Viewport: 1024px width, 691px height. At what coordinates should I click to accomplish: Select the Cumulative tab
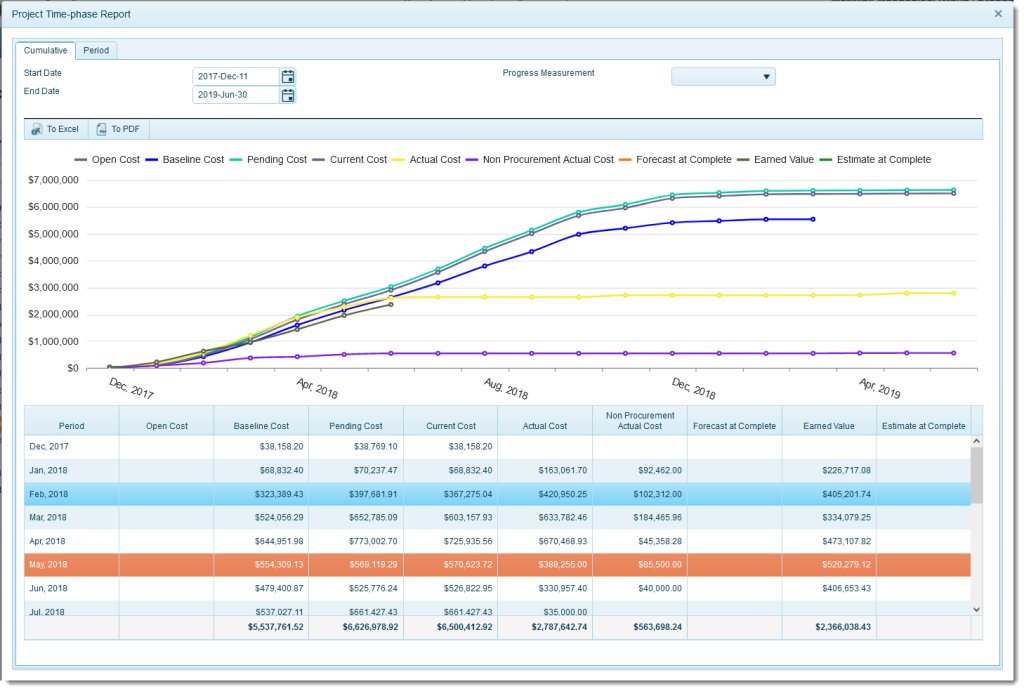coord(45,50)
